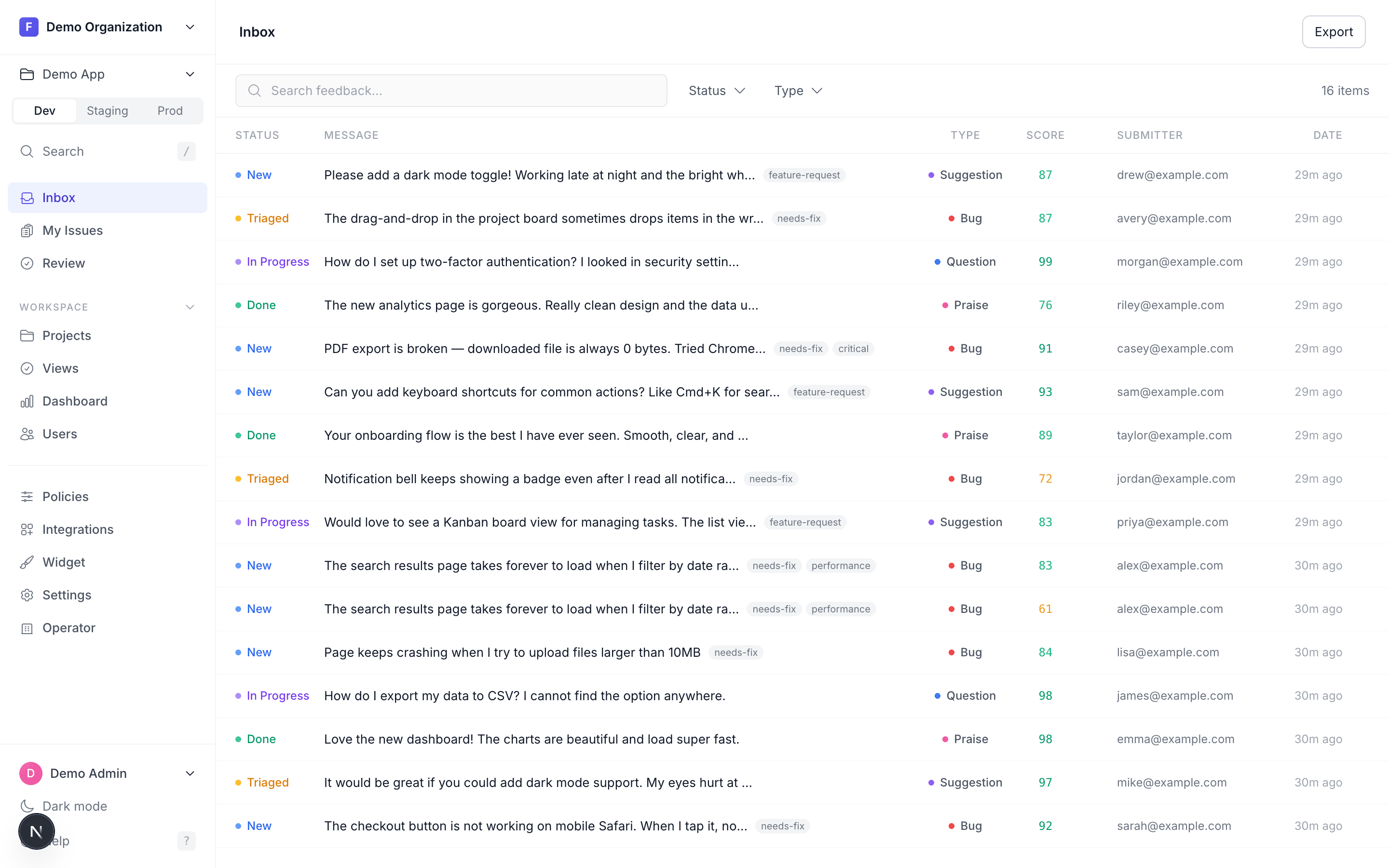Open the Type filter dropdown
The height and width of the screenshot is (868, 1389).
[x=797, y=90]
